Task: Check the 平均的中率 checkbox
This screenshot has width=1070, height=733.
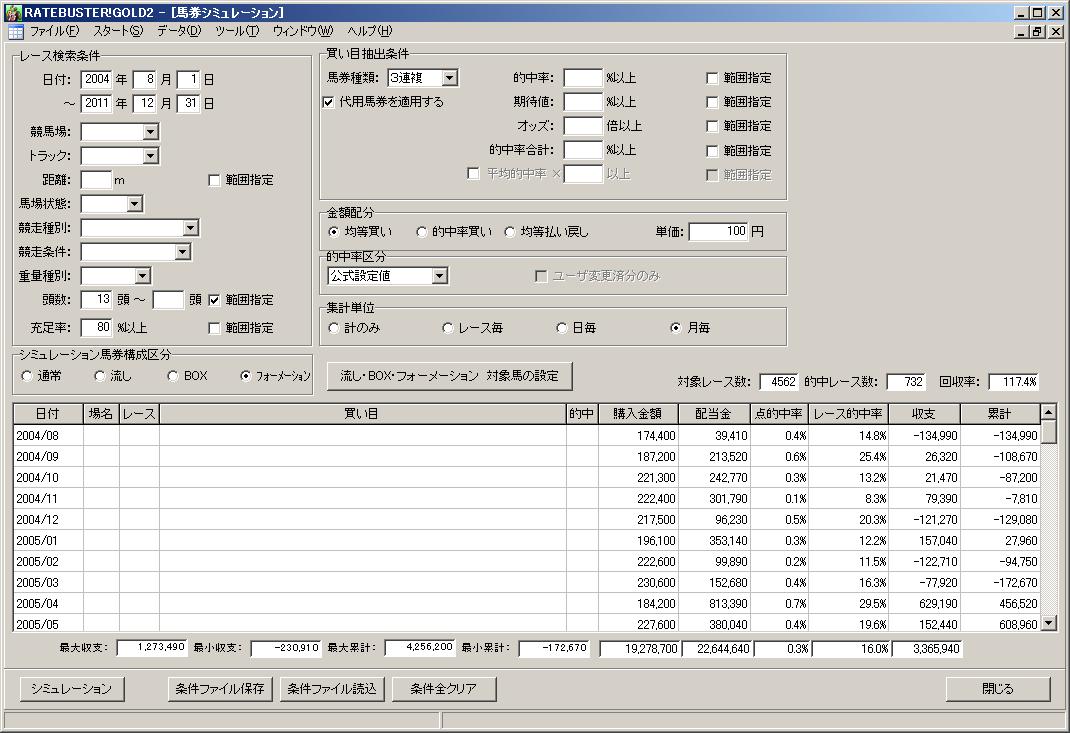Action: click(x=473, y=173)
